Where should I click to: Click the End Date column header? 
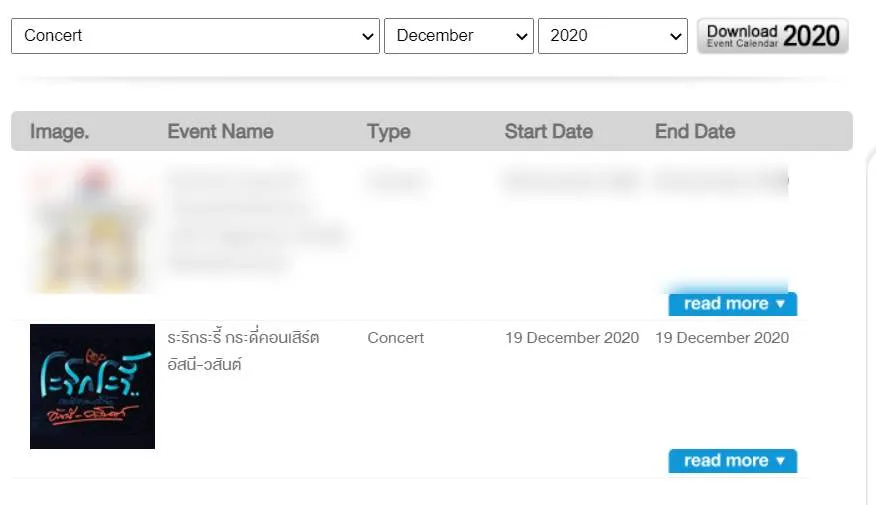pos(694,131)
